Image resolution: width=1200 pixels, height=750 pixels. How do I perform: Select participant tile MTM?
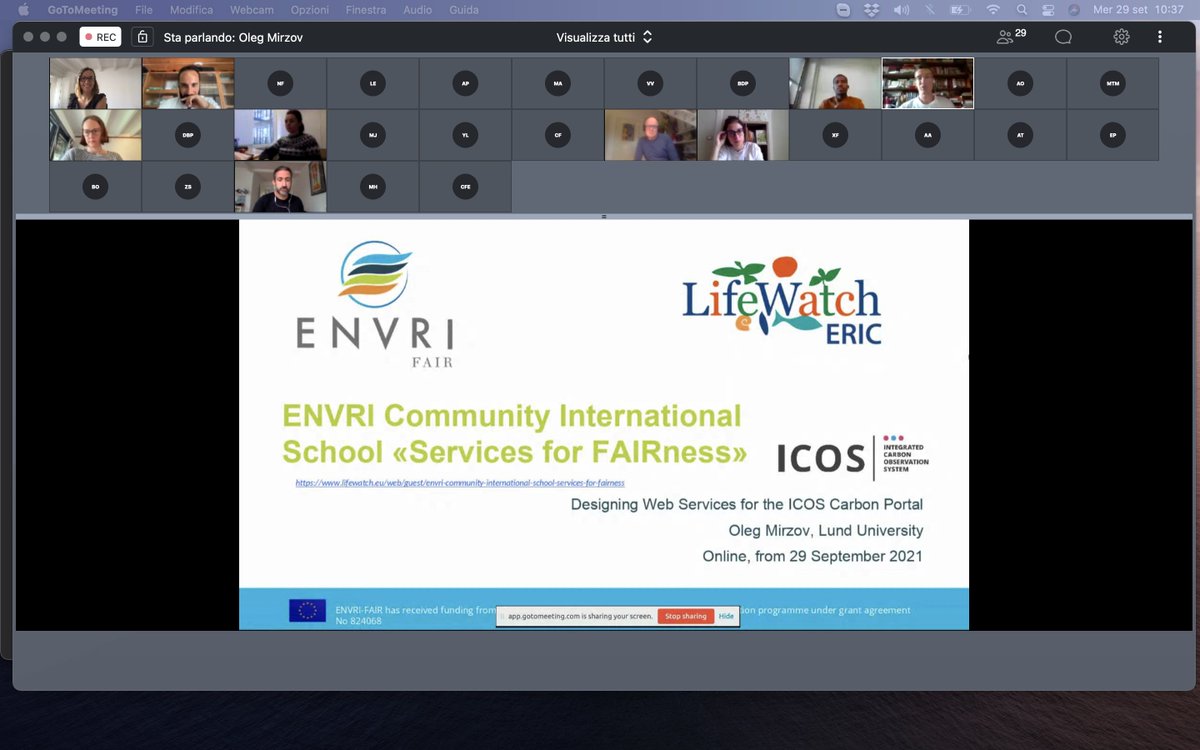tap(1112, 83)
